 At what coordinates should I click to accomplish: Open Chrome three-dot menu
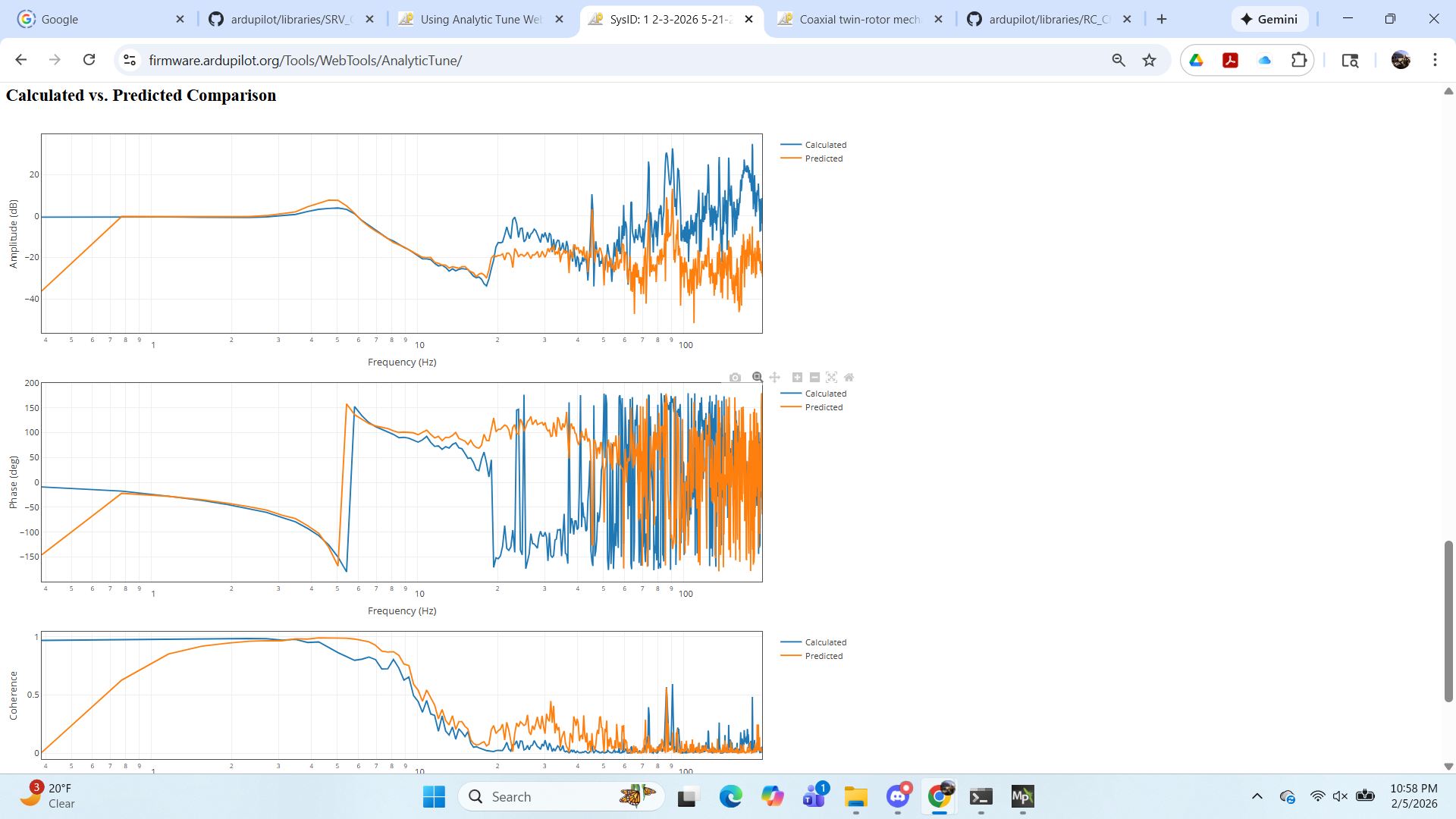[x=1434, y=60]
